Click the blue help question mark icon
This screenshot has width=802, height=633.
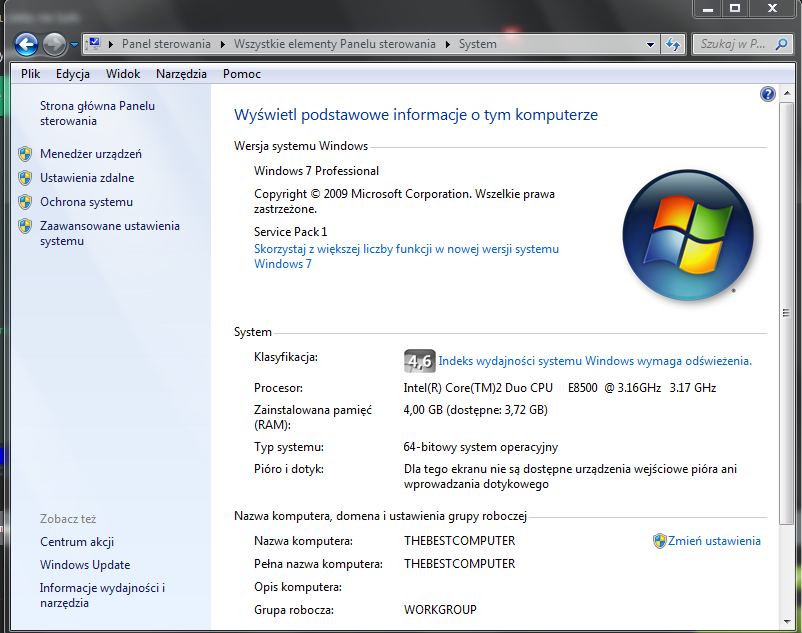(x=768, y=94)
